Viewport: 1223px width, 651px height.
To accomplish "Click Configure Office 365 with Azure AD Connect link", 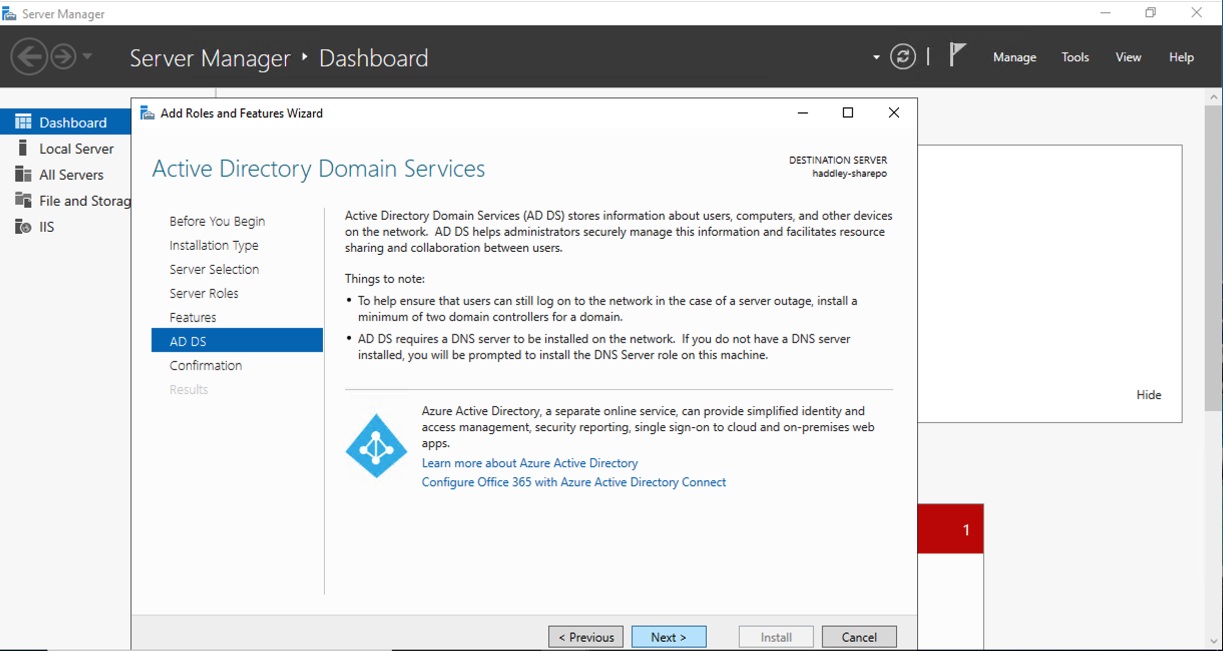I will pos(574,482).
